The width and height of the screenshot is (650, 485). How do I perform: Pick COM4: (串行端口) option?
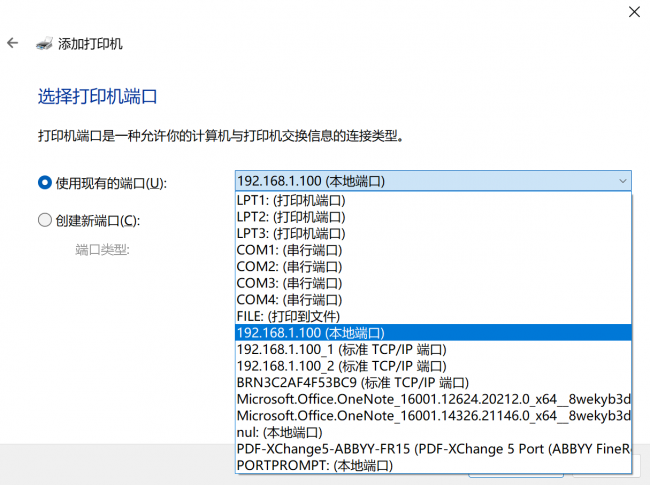[433, 300]
